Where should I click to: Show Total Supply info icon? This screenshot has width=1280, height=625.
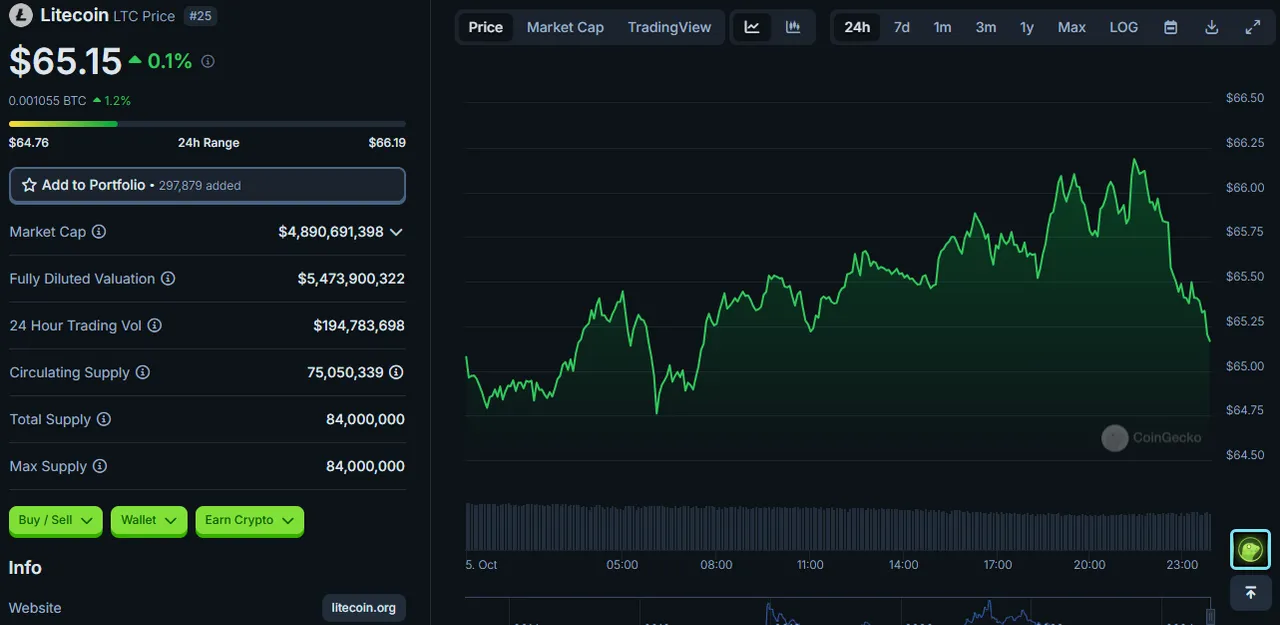pyautogui.click(x=104, y=420)
